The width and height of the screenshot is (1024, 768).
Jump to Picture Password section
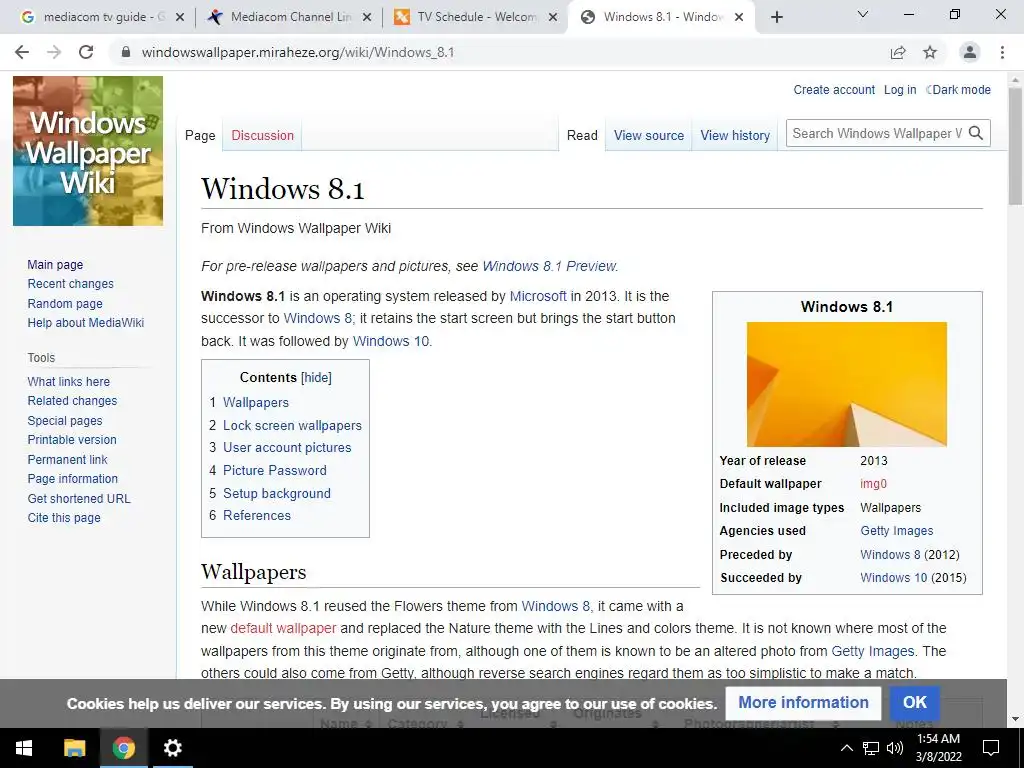(274, 470)
